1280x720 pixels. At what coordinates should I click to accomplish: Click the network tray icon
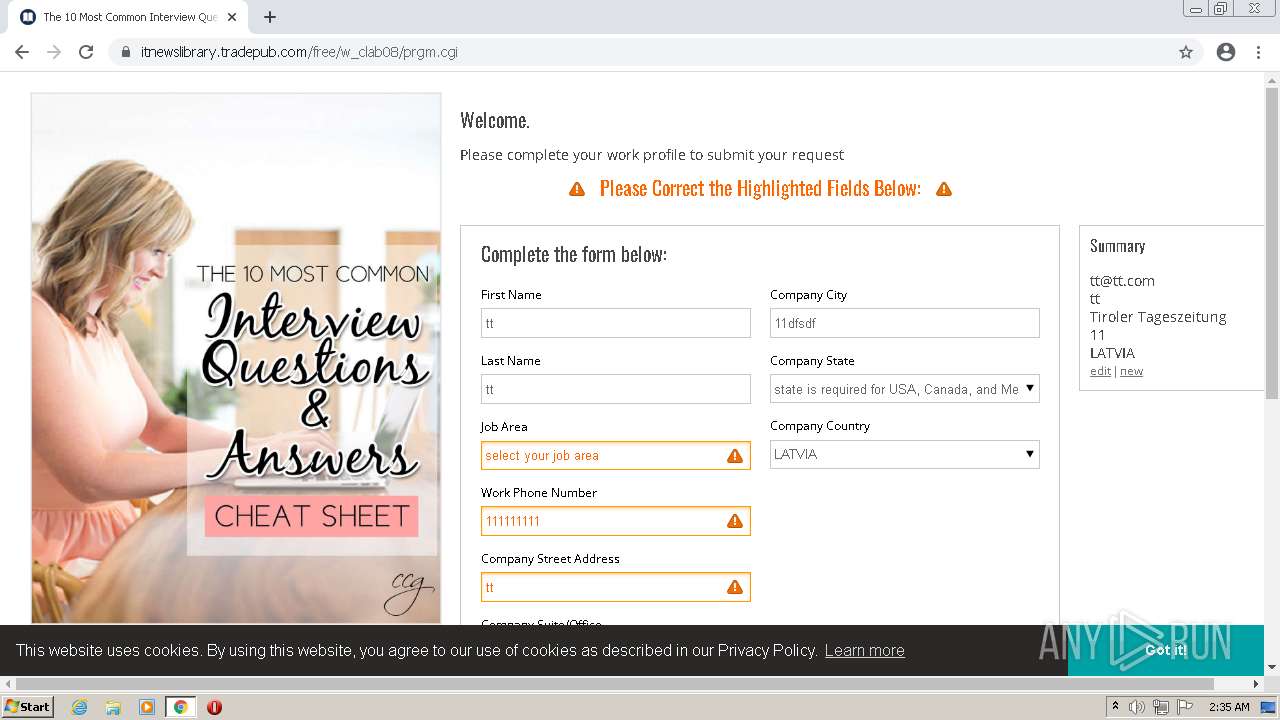click(1161, 707)
